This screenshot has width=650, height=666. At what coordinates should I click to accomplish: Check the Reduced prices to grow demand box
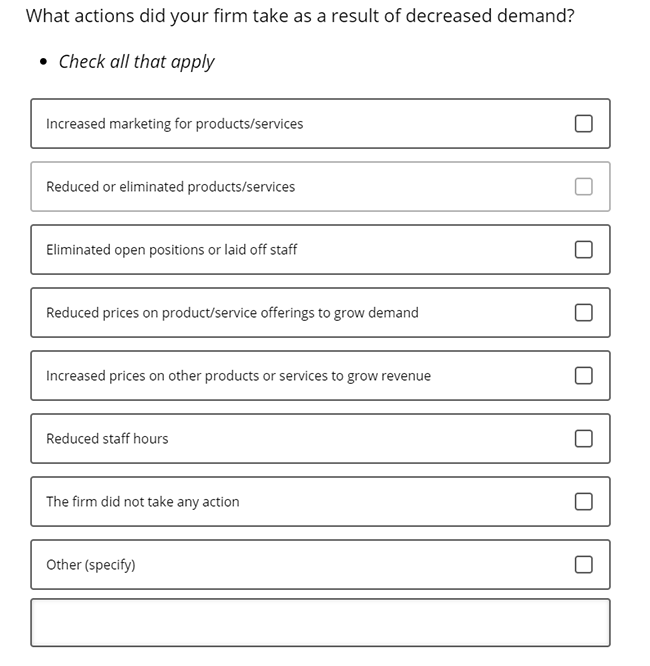pyautogui.click(x=583, y=313)
